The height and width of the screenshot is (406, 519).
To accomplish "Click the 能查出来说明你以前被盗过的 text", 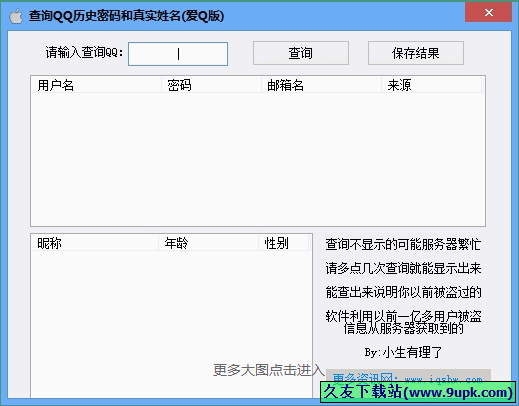I will pos(403,292).
